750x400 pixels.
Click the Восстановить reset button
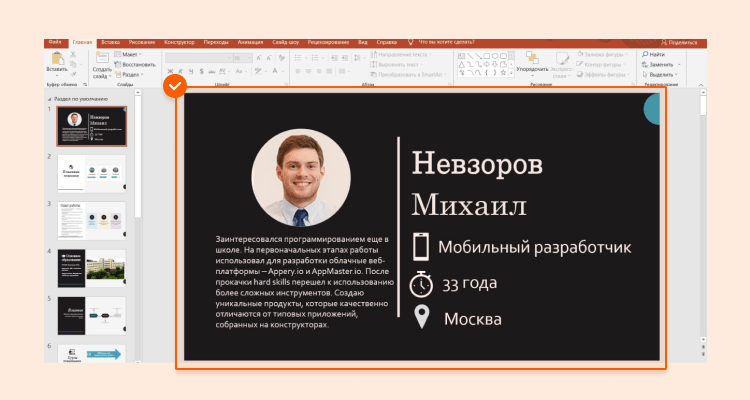point(135,65)
